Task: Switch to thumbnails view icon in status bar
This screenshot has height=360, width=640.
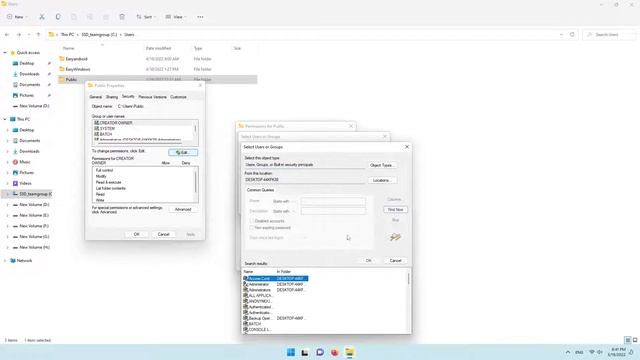Action: tap(635, 340)
